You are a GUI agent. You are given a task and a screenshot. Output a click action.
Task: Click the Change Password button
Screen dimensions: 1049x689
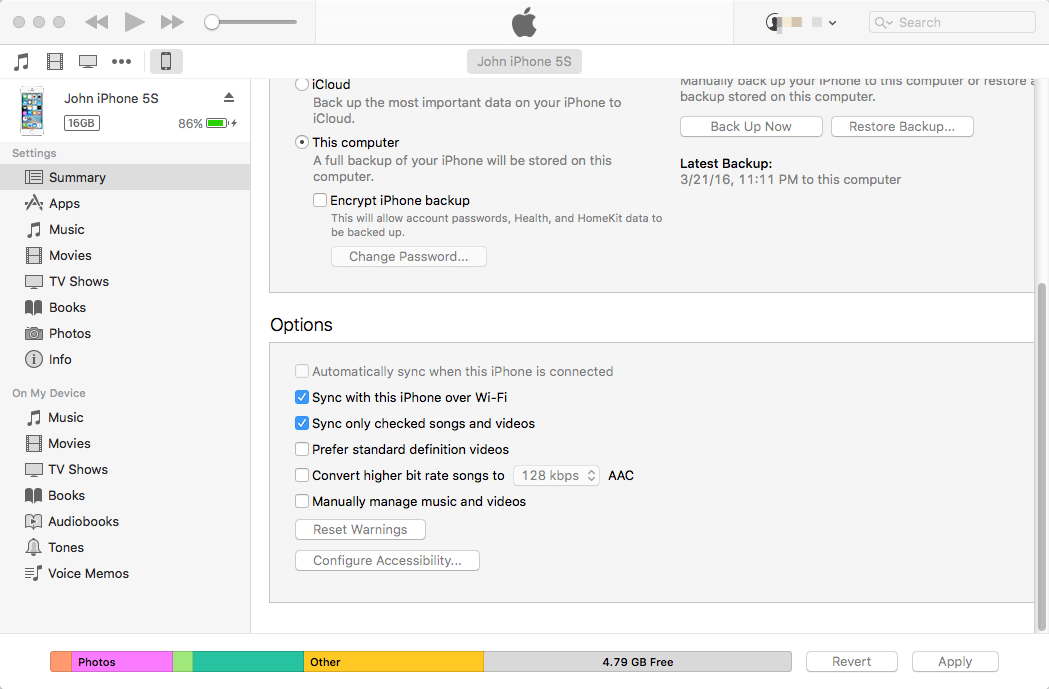tap(409, 256)
